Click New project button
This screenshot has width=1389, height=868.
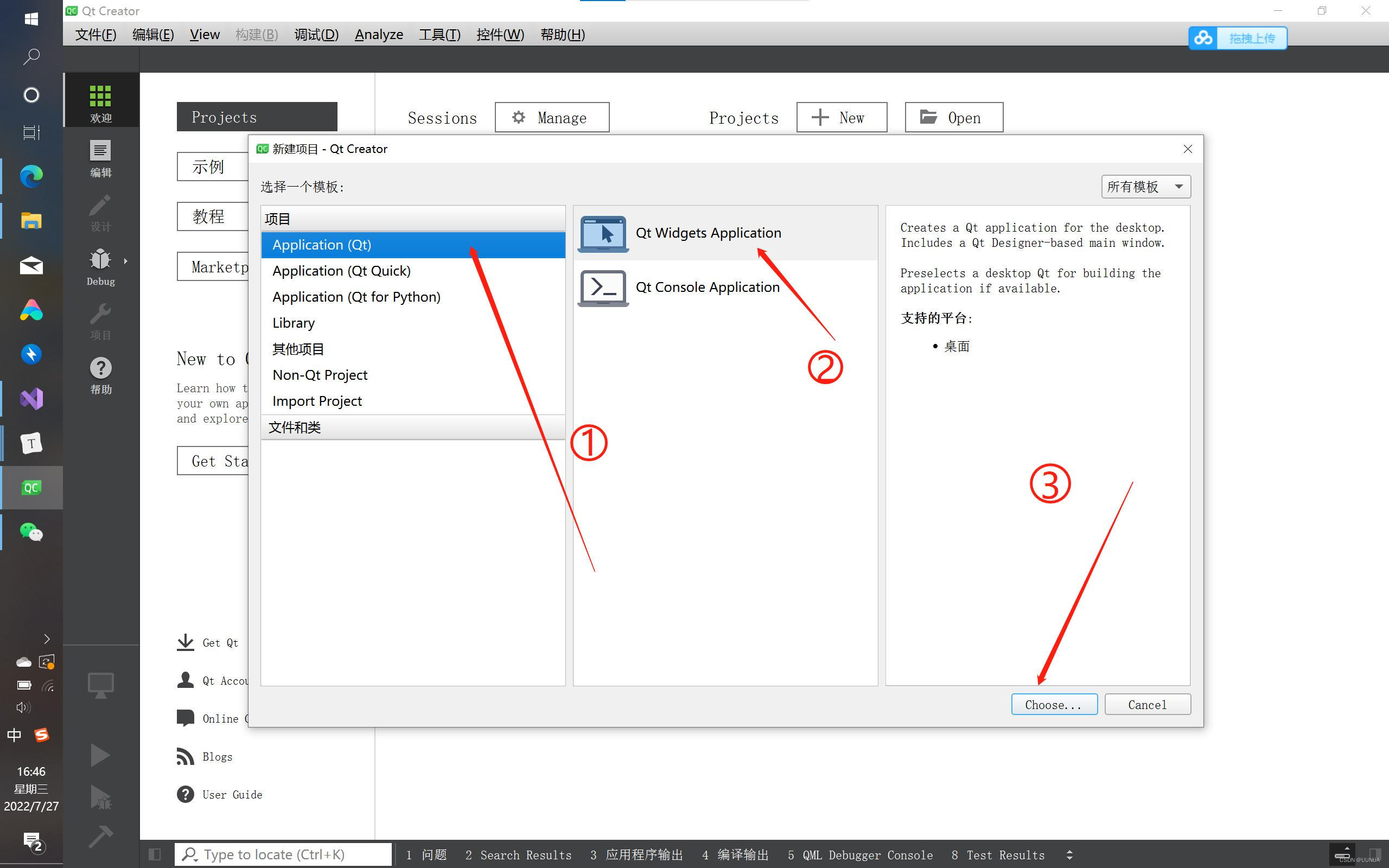click(x=842, y=118)
